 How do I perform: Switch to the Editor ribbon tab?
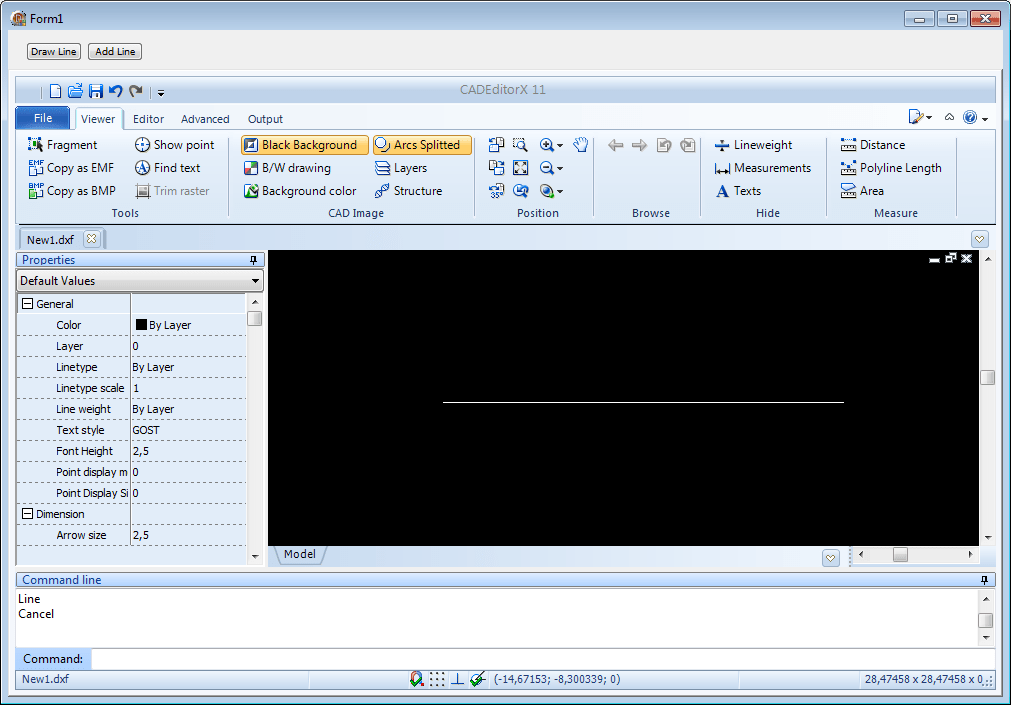tap(148, 119)
